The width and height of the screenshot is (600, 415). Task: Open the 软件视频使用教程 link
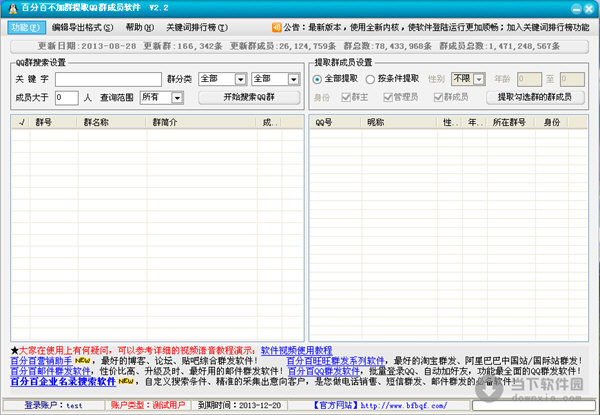pos(296,351)
